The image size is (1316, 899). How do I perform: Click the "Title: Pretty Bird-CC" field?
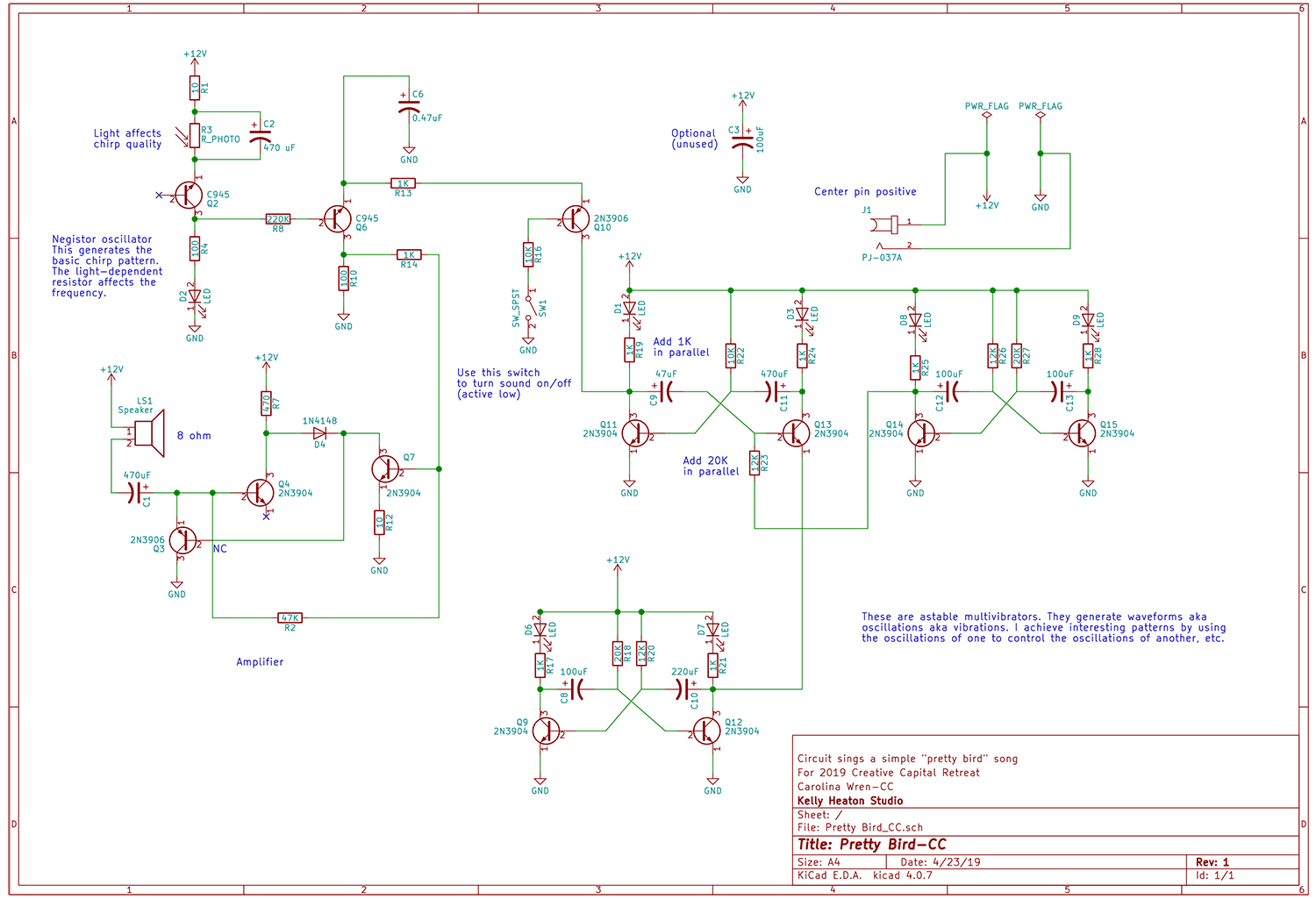[x=871, y=845]
